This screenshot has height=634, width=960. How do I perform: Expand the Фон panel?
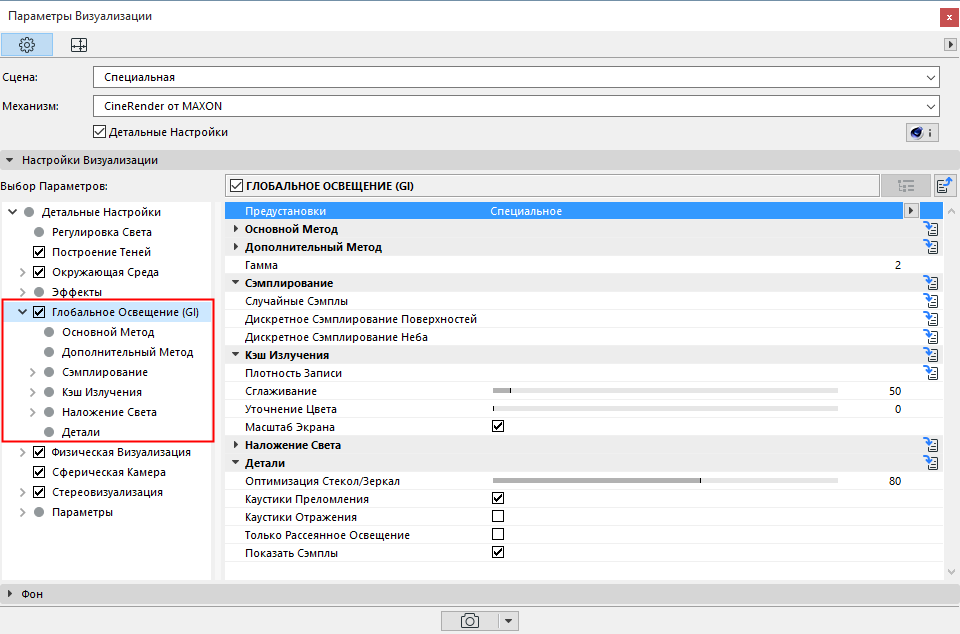pyautogui.click(x=10, y=594)
